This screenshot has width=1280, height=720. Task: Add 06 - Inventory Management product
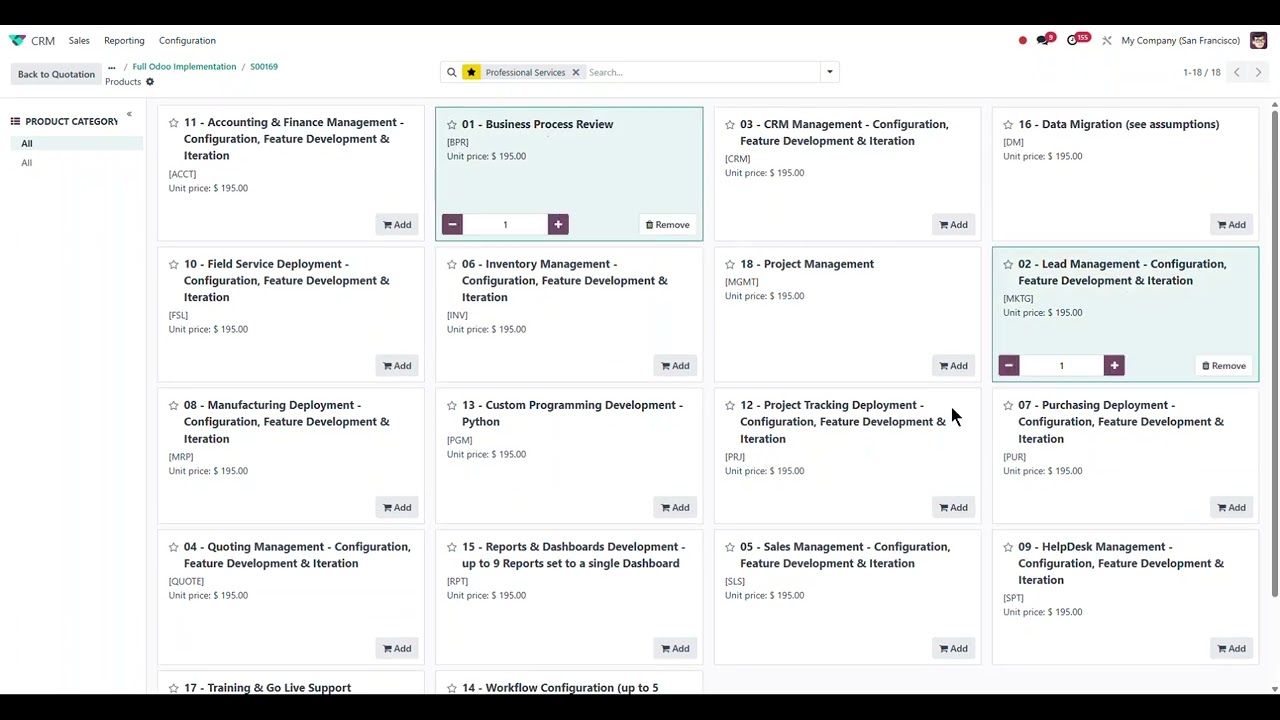coord(675,366)
